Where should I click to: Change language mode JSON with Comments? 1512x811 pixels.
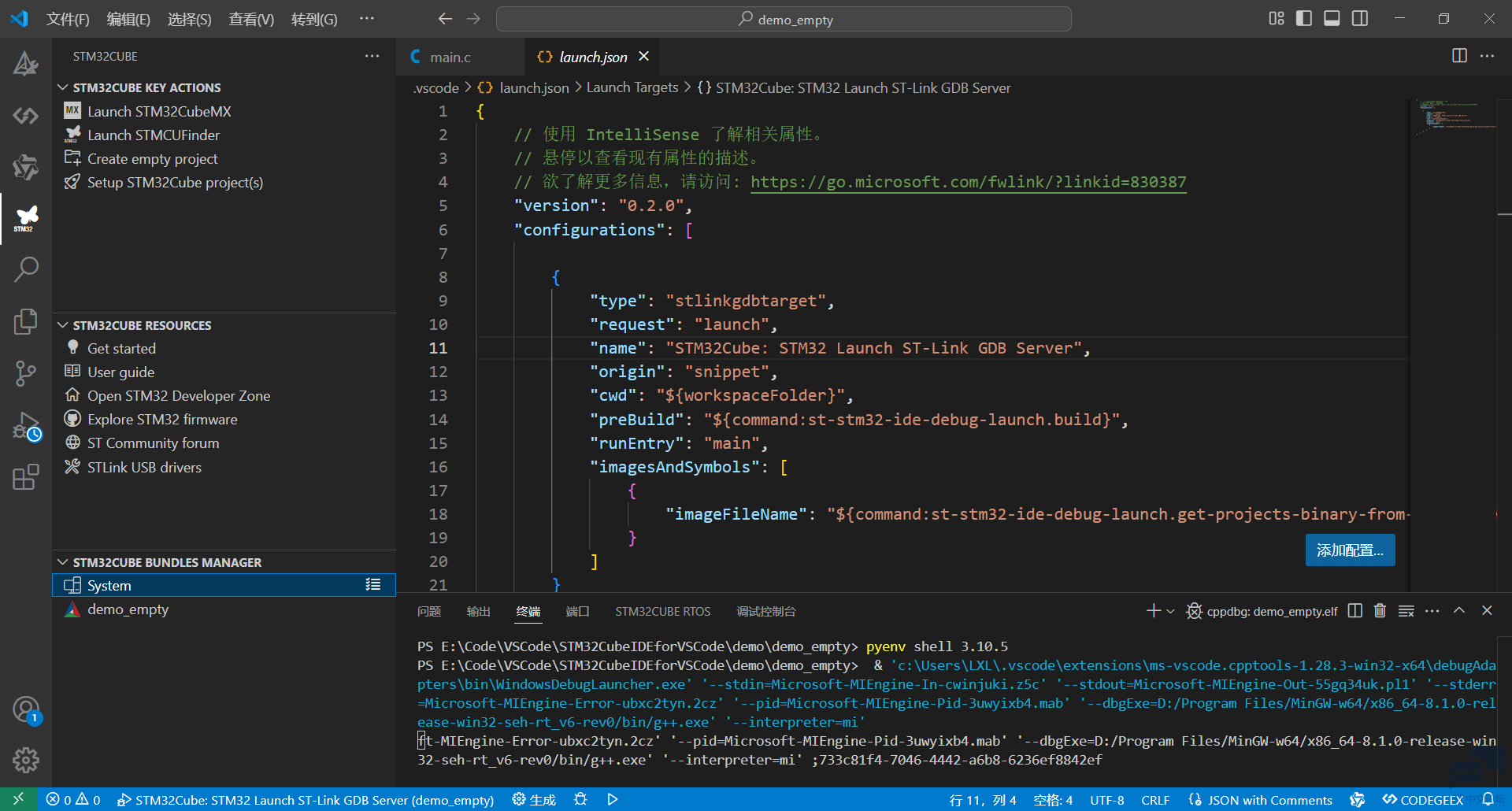[x=1270, y=800]
